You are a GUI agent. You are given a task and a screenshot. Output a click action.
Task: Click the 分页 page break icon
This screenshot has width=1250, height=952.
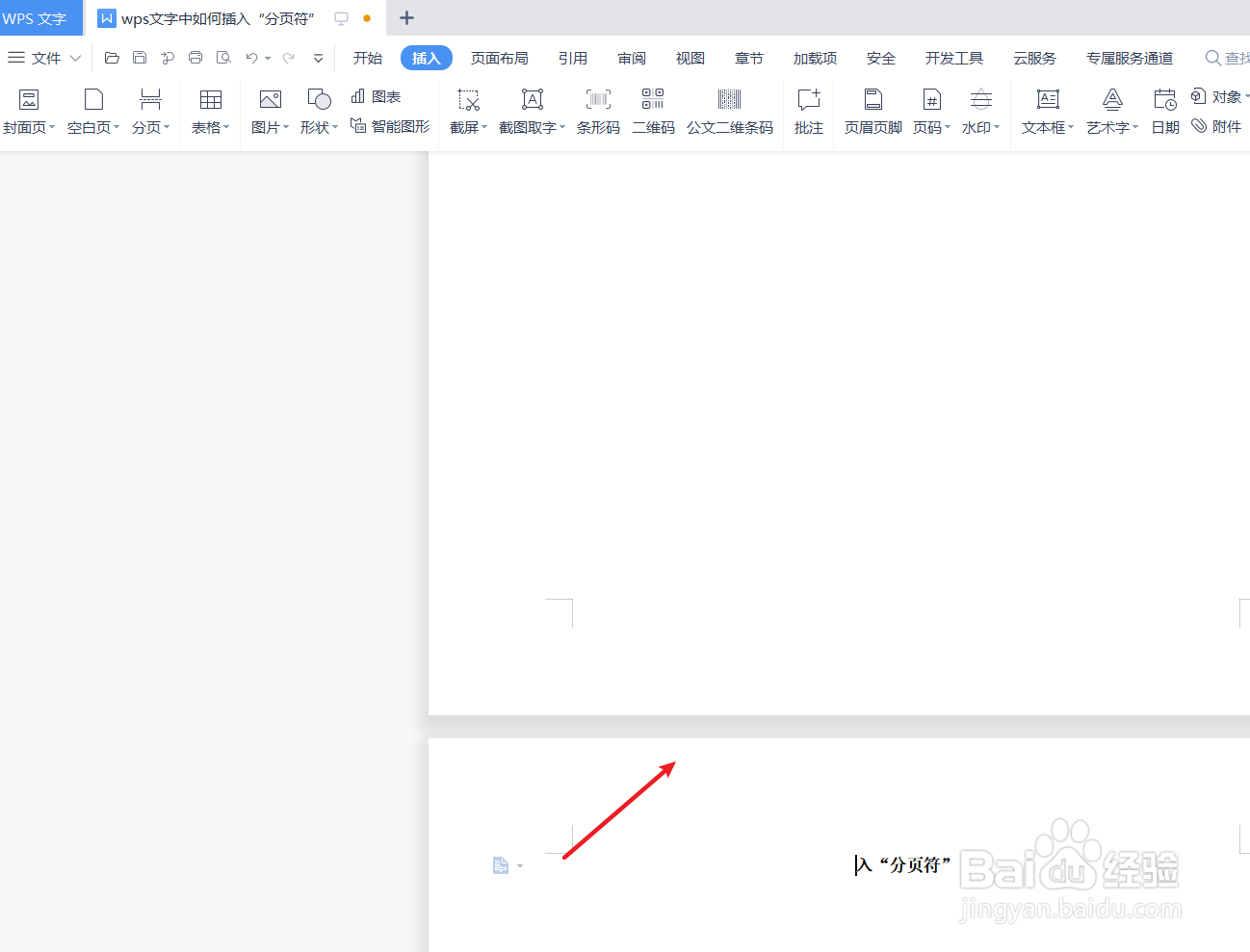150,99
